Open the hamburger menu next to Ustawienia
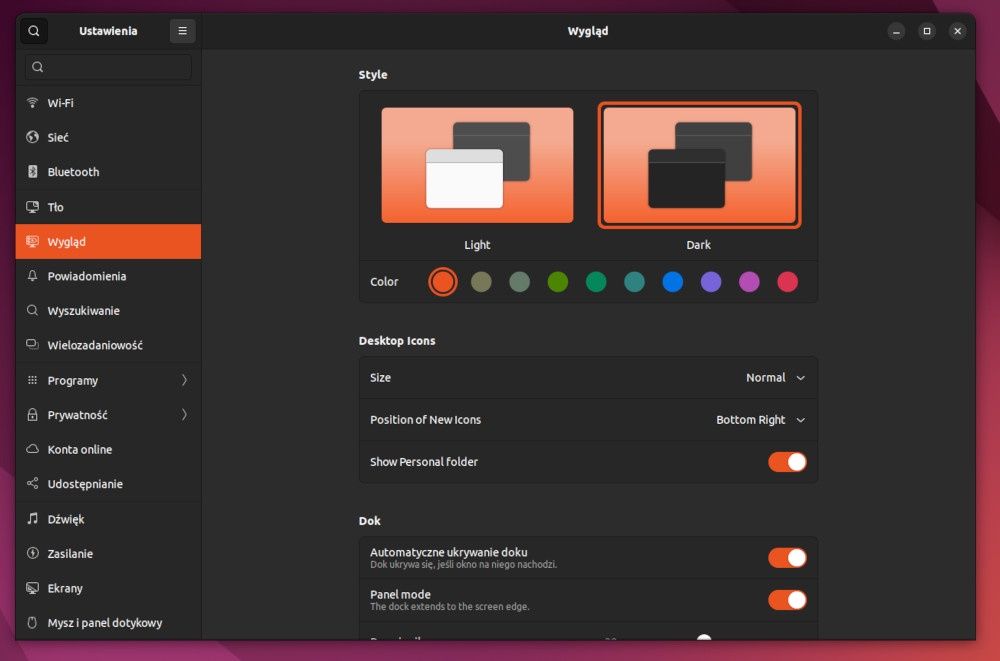 click(x=182, y=31)
